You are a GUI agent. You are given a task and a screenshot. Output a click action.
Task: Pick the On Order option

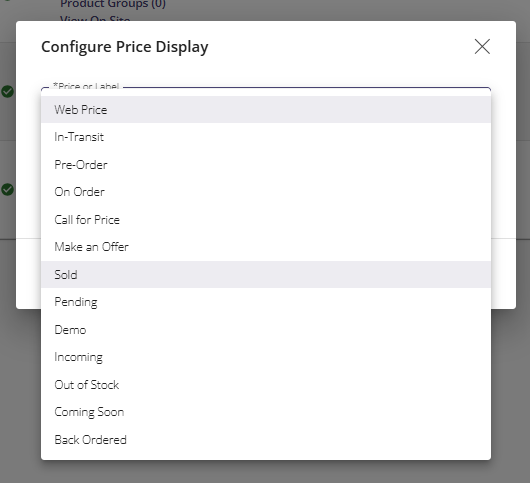click(266, 192)
